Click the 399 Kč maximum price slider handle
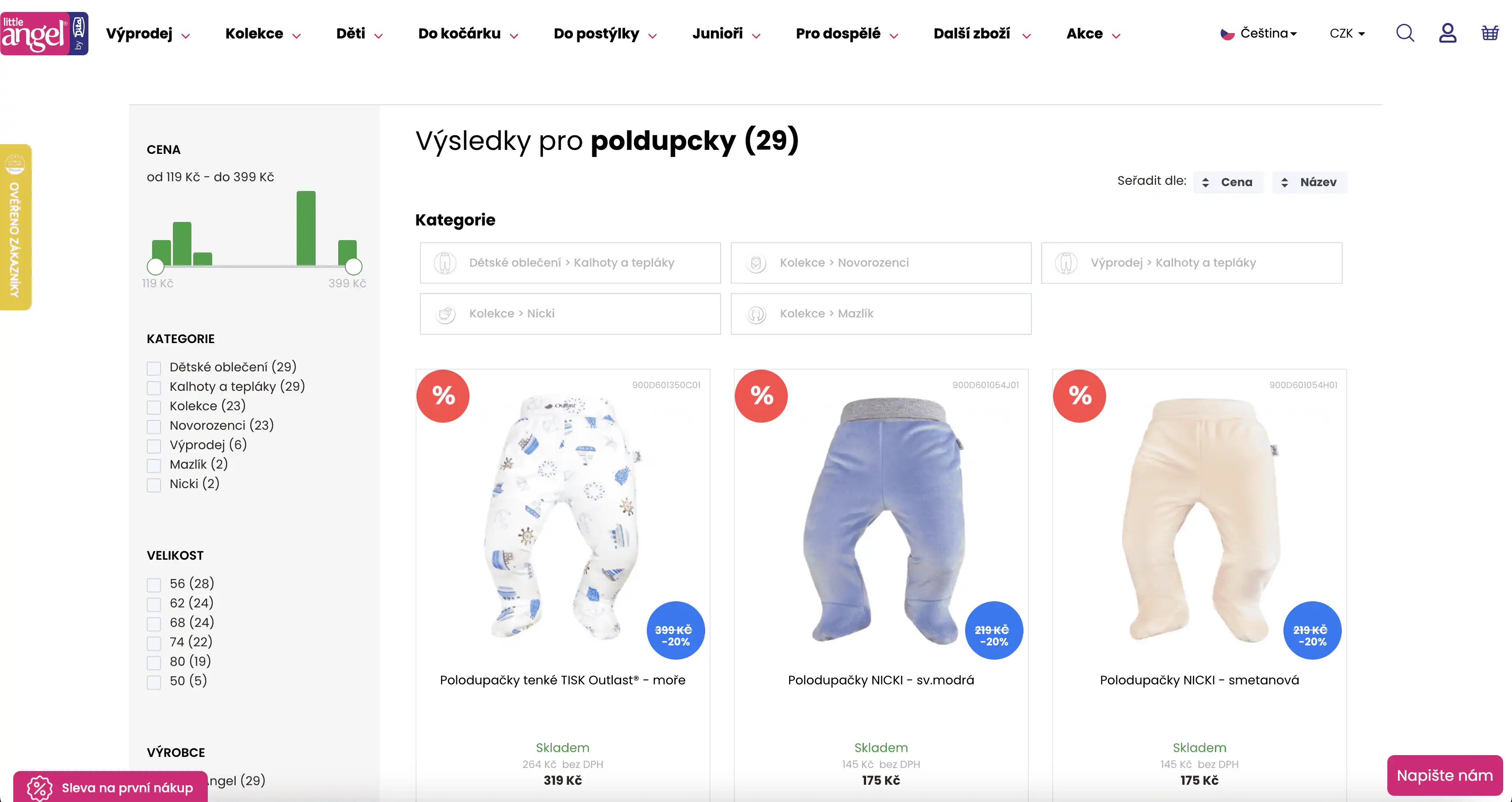Screen dimensions: 1512x802 [x=353, y=267]
